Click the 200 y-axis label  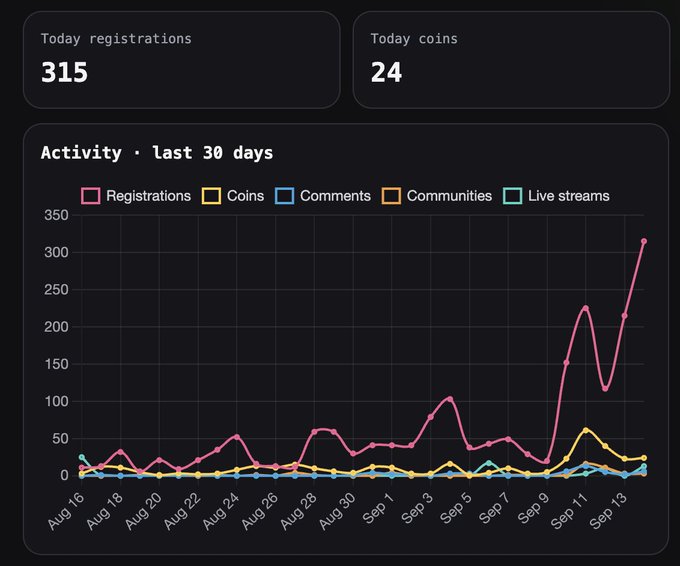pos(56,327)
